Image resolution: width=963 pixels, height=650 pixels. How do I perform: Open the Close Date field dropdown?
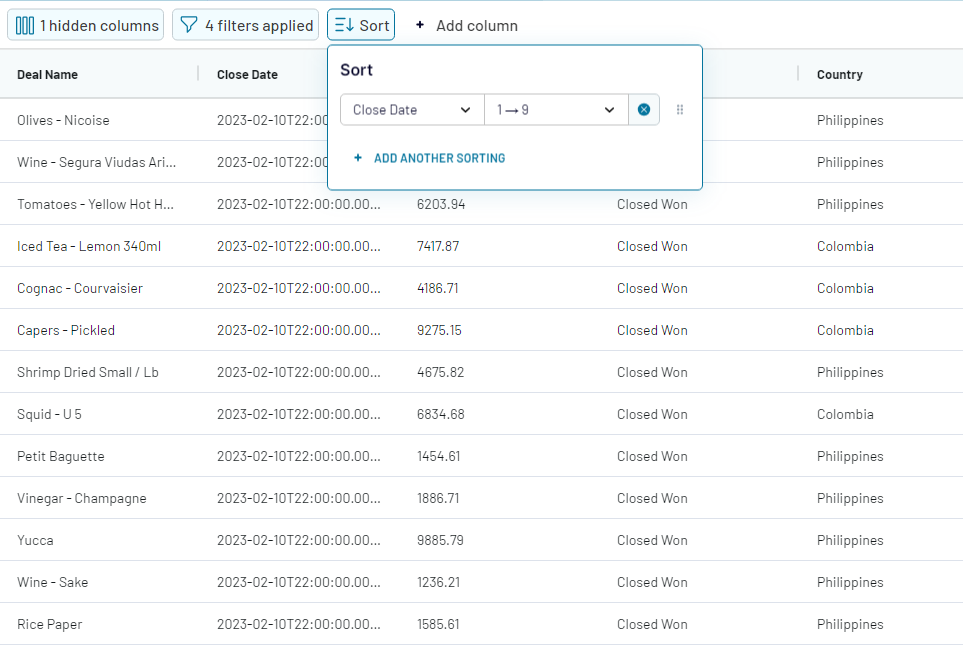[411, 110]
